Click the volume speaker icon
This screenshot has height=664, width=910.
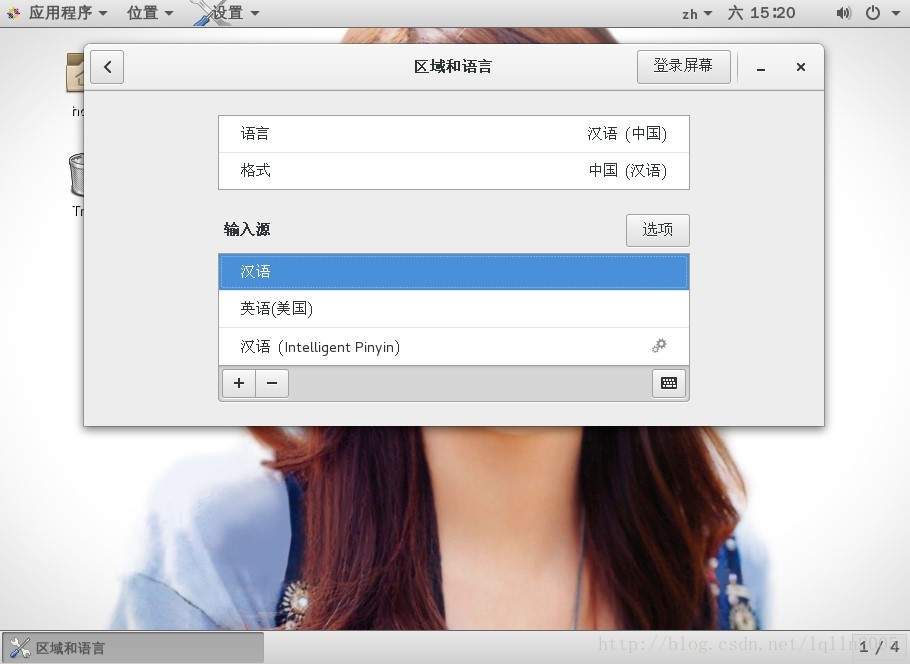[844, 13]
